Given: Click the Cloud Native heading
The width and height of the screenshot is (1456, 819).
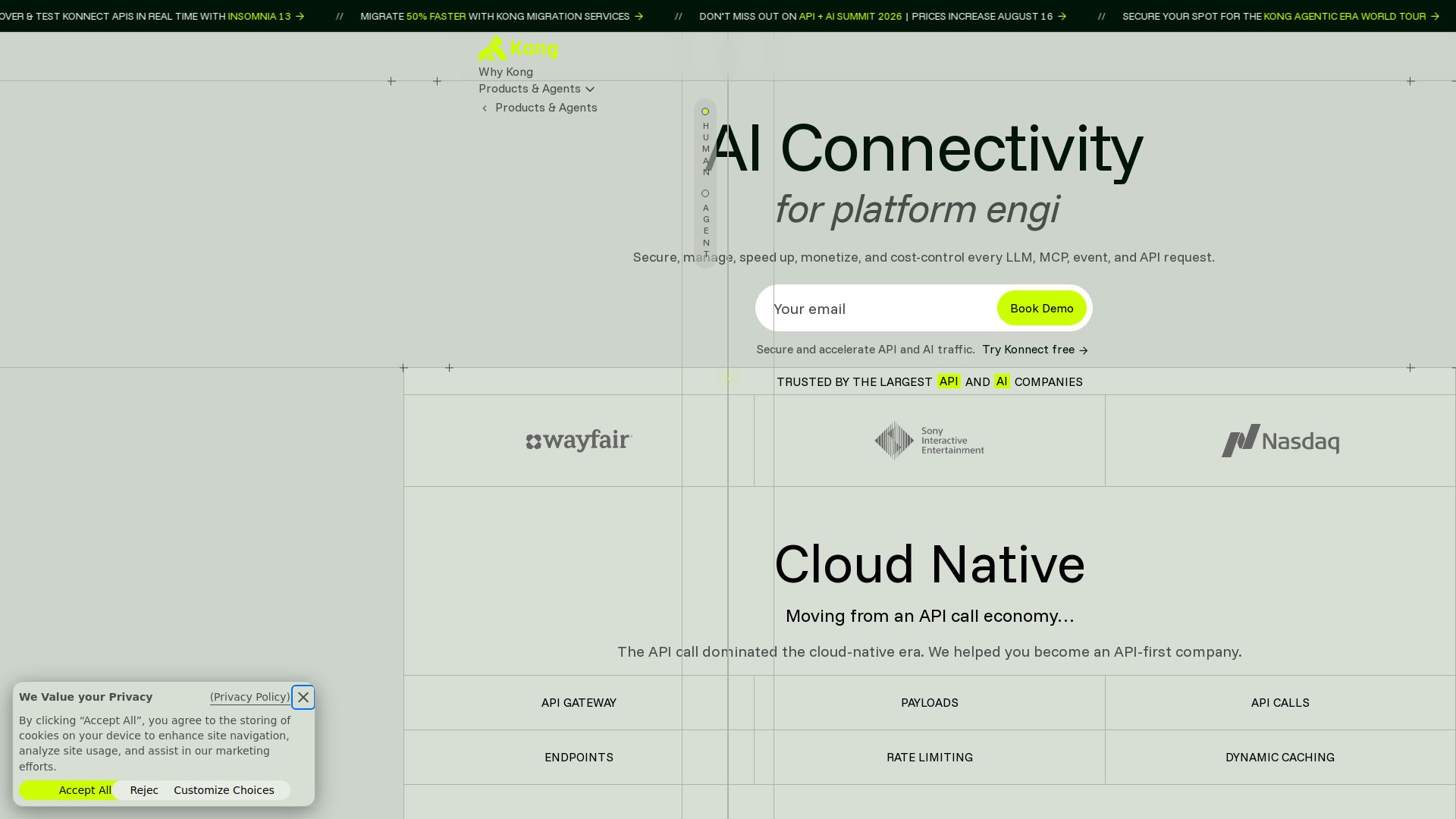Looking at the screenshot, I should pos(930,564).
